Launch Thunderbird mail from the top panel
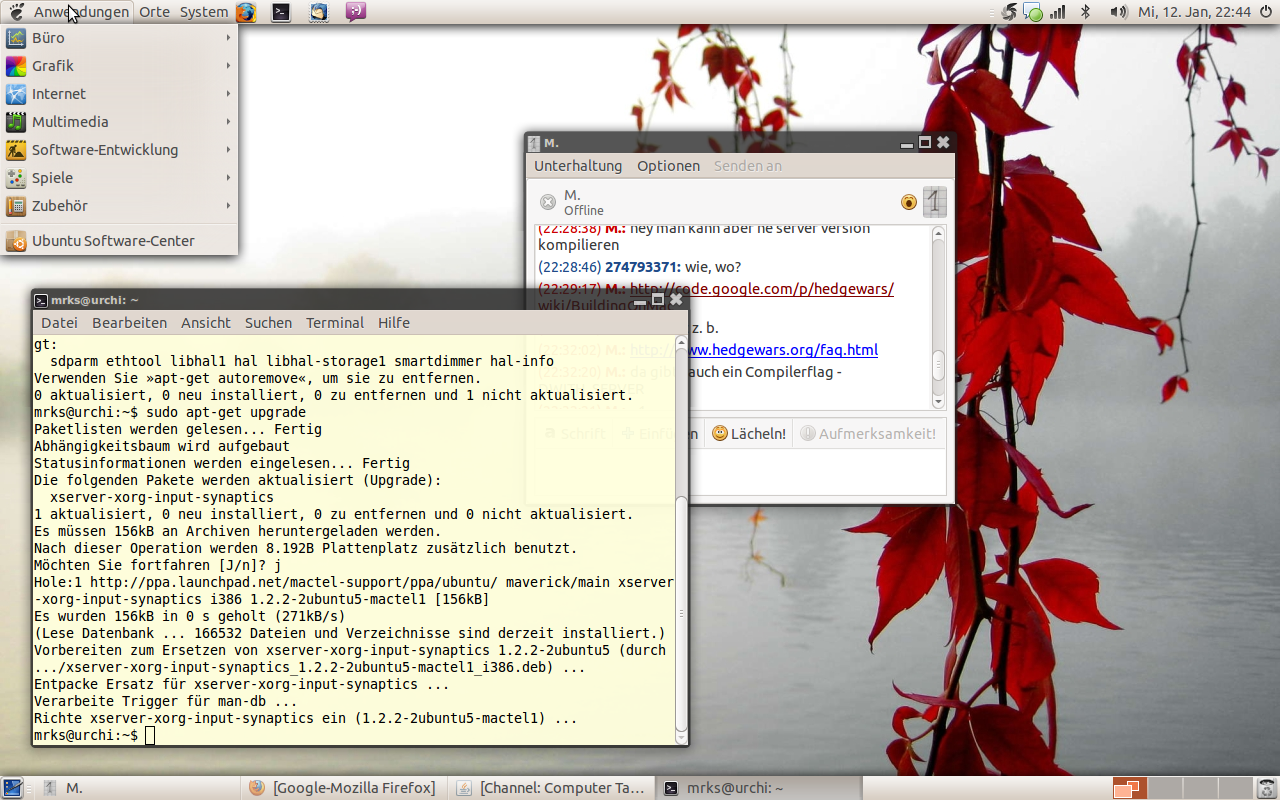 click(318, 12)
